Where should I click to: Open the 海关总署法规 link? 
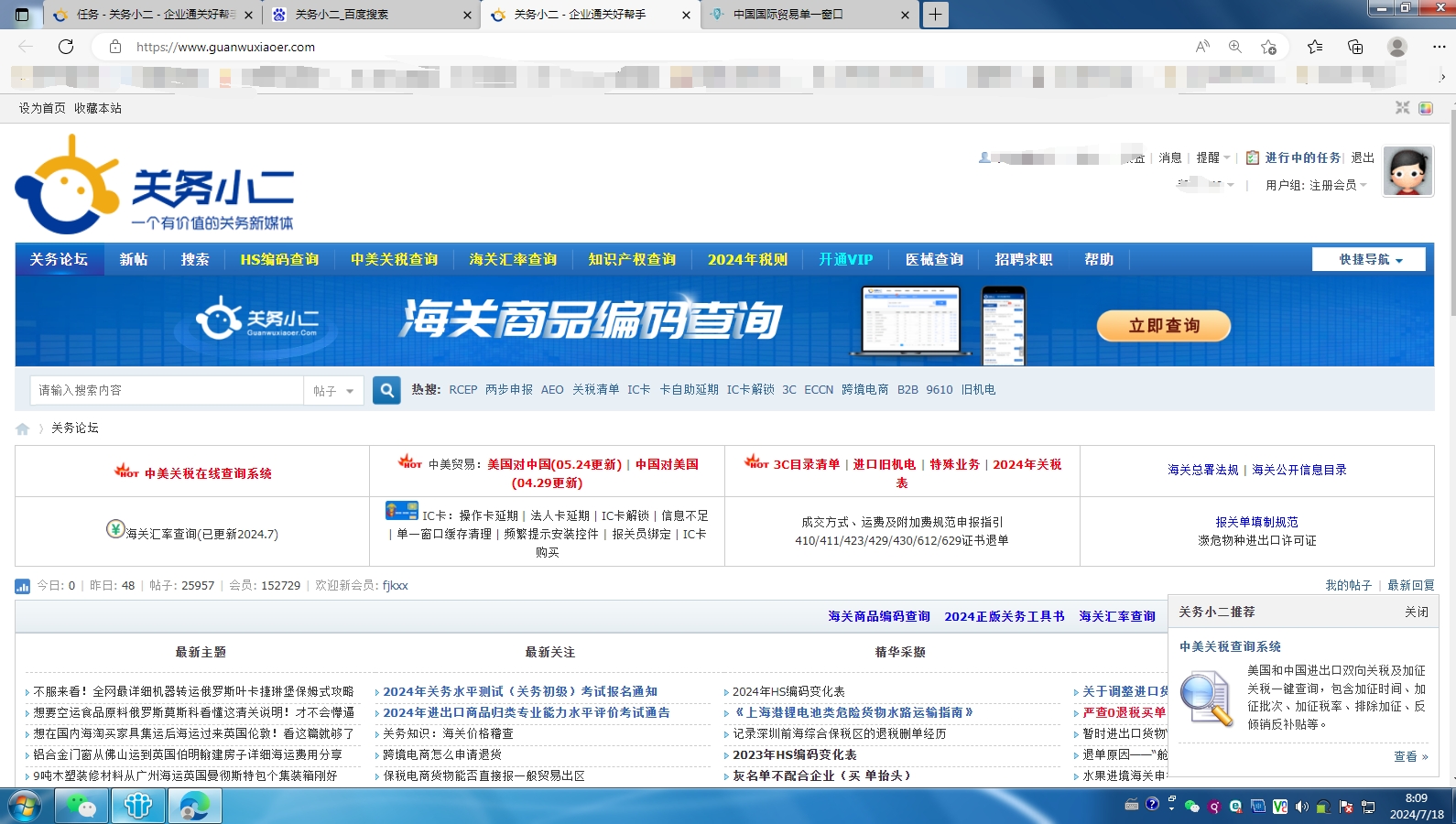1203,470
